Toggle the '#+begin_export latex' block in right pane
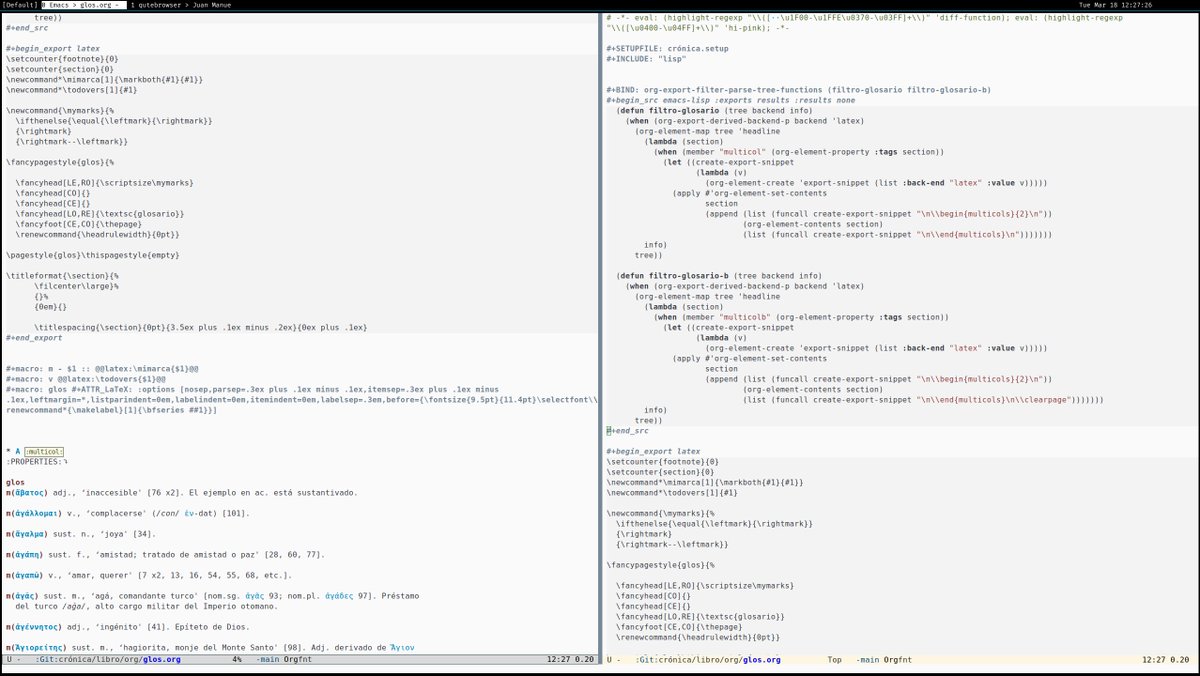 click(653, 451)
